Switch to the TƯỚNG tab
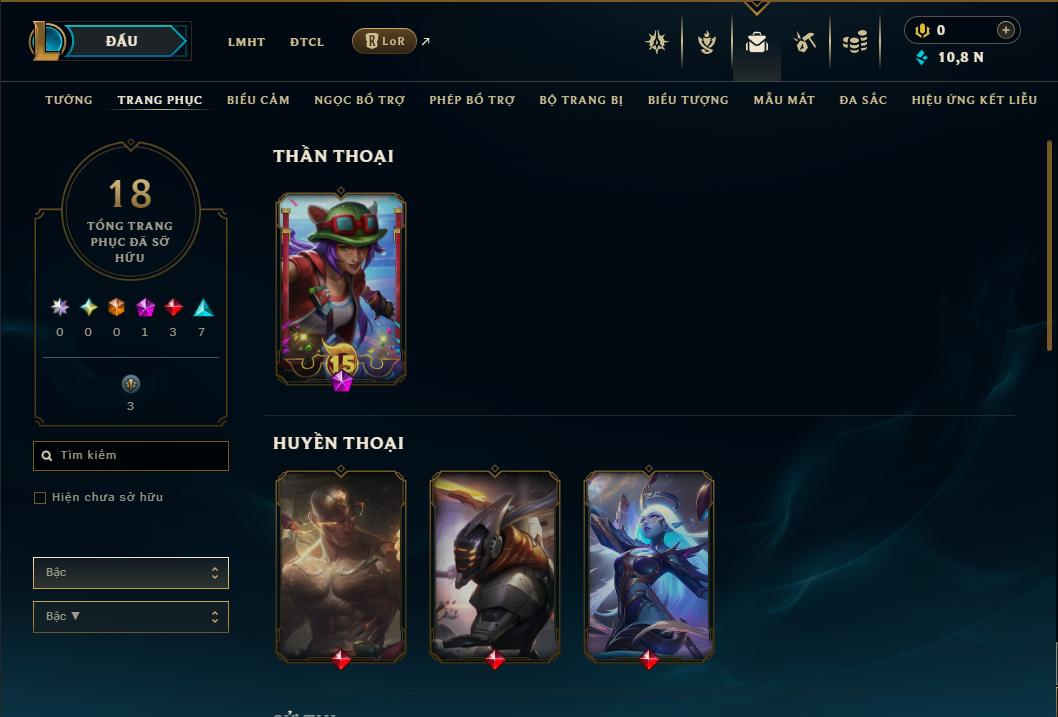The width and height of the screenshot is (1058, 717). tap(69, 100)
